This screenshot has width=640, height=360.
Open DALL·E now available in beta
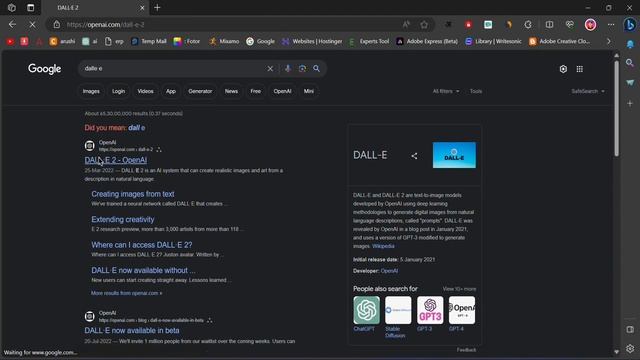(x=132, y=331)
